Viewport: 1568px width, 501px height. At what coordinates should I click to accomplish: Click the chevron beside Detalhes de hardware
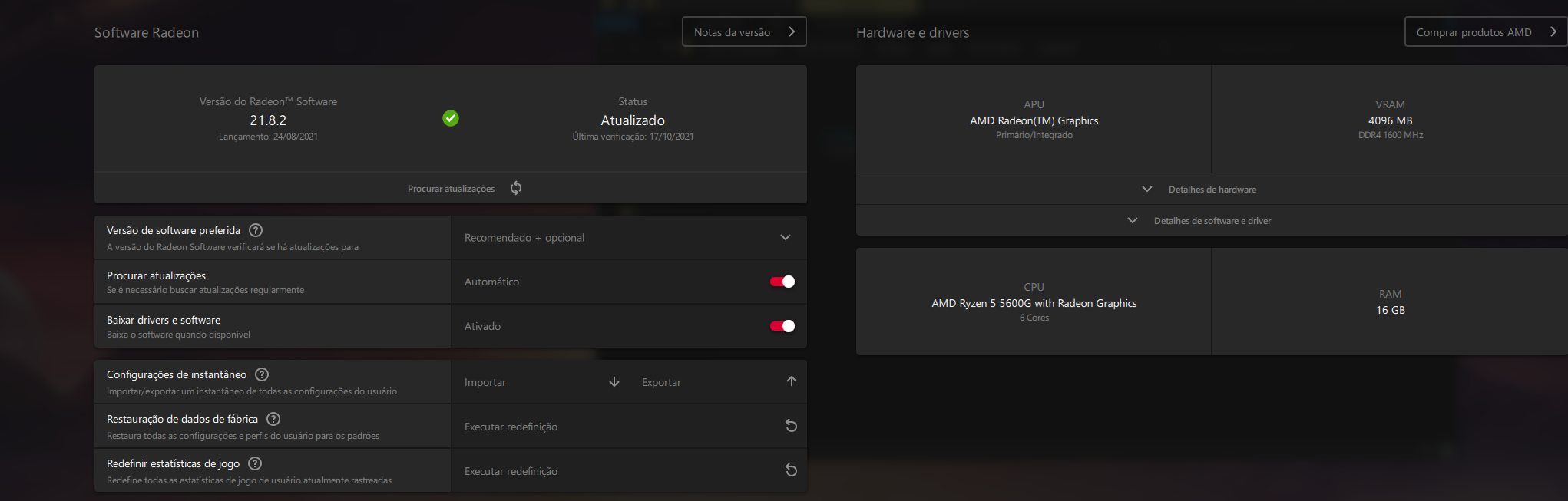[1147, 189]
